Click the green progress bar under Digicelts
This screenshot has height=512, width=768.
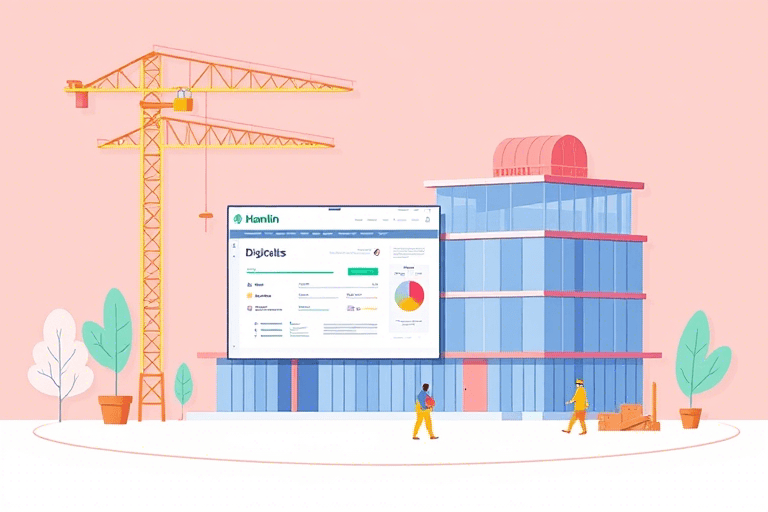[289, 271]
